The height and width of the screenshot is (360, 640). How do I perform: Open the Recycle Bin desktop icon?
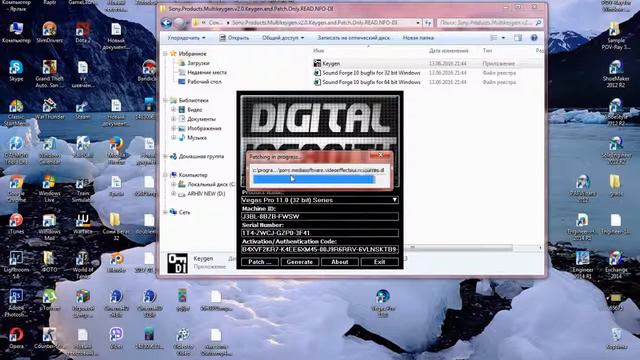click(x=617, y=338)
